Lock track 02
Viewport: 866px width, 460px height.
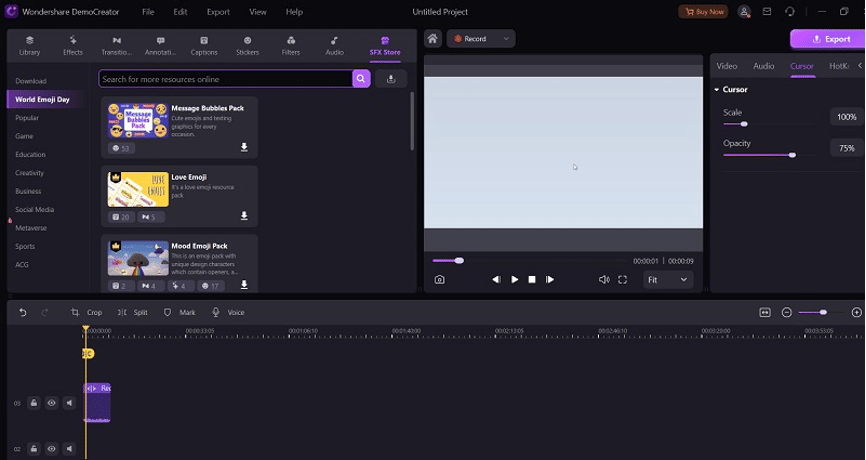[x=34, y=449]
